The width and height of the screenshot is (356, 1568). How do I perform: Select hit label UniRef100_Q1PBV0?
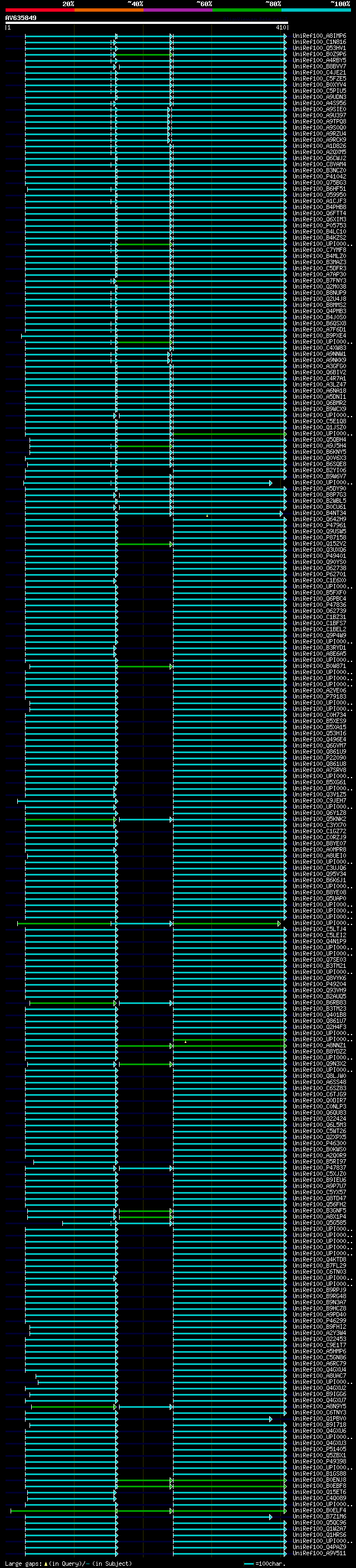click(x=319, y=1419)
